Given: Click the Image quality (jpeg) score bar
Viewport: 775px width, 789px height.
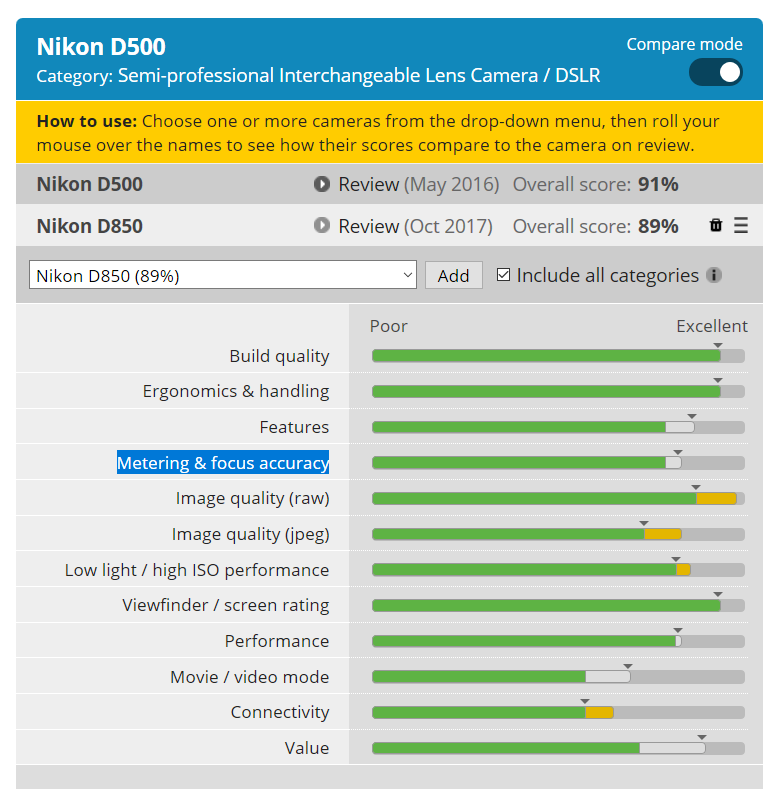Looking at the screenshot, I should tap(558, 534).
